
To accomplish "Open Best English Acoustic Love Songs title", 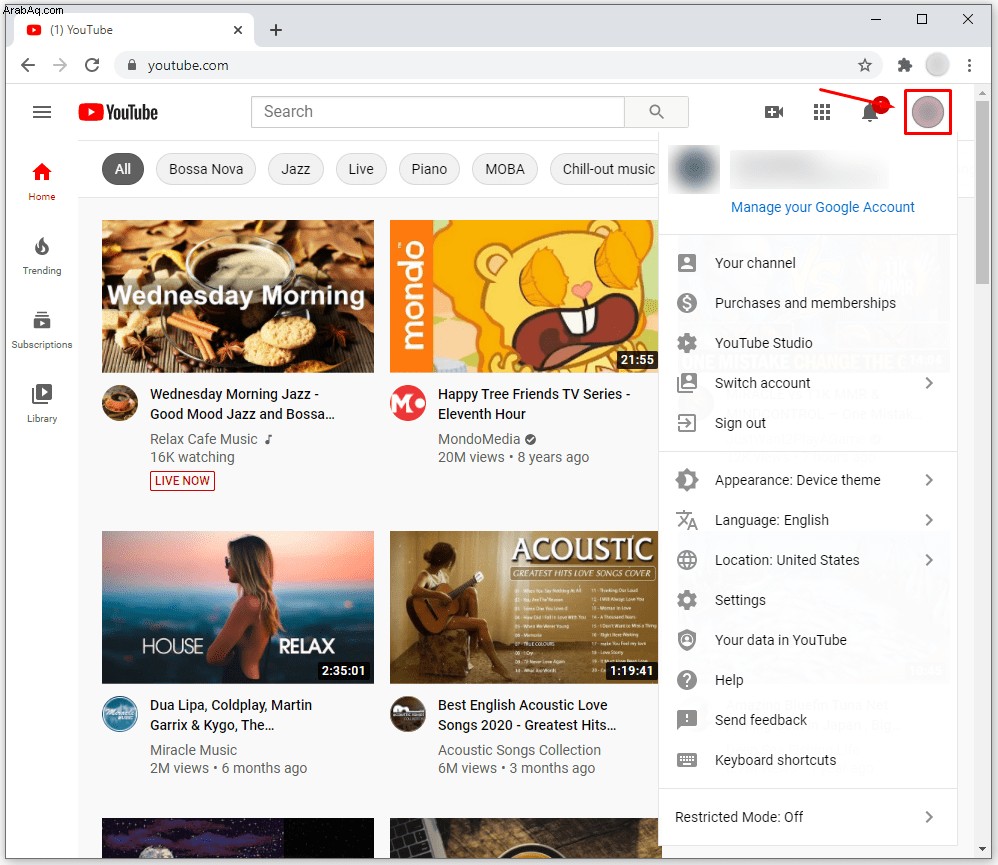I will tap(527, 715).
